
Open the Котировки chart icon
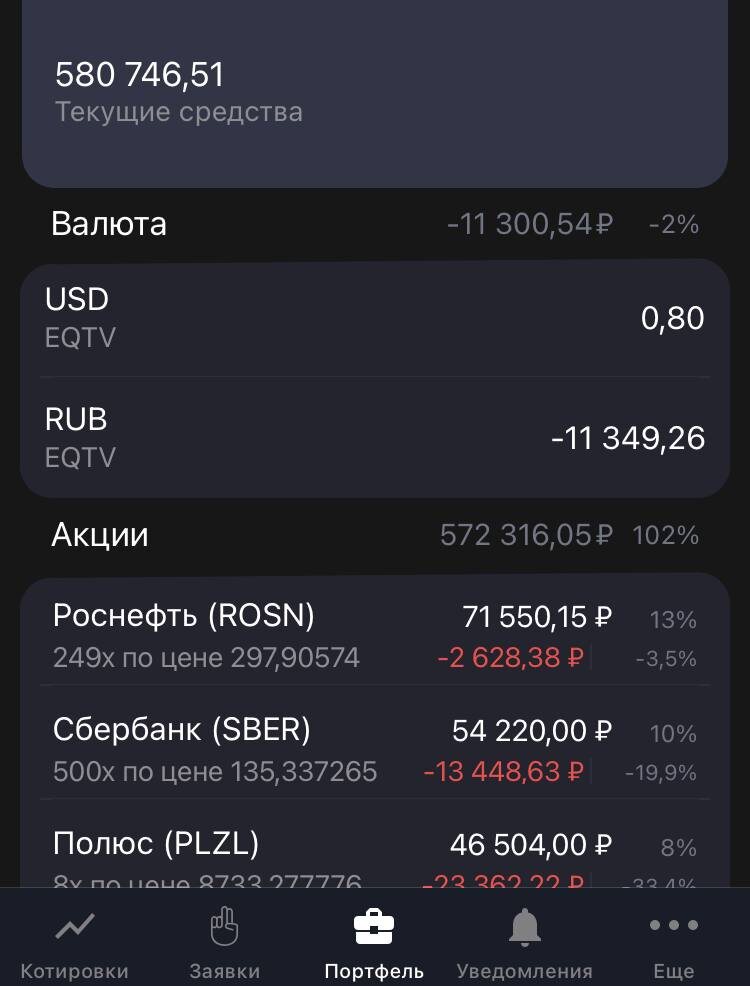[75, 926]
